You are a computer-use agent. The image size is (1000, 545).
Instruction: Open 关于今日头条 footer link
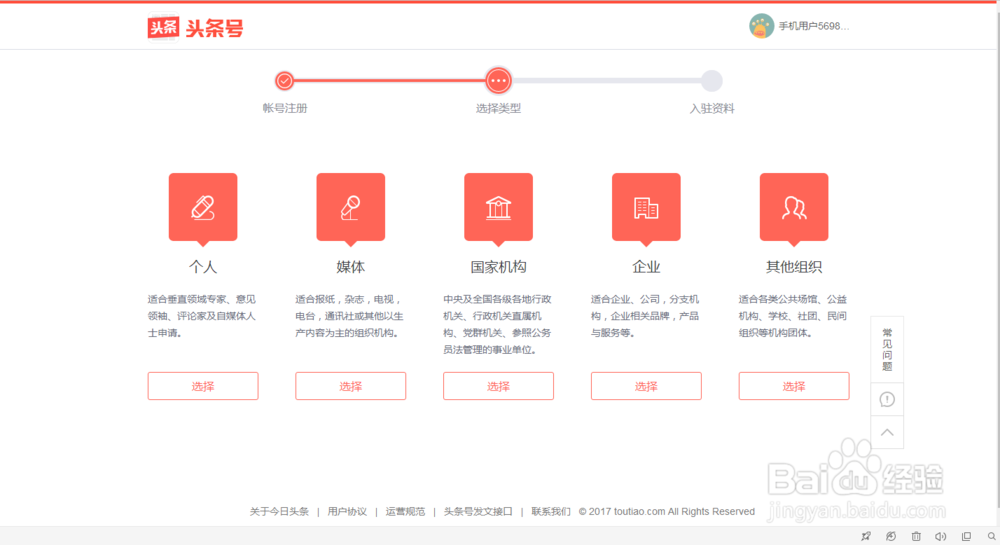pyautogui.click(x=279, y=511)
